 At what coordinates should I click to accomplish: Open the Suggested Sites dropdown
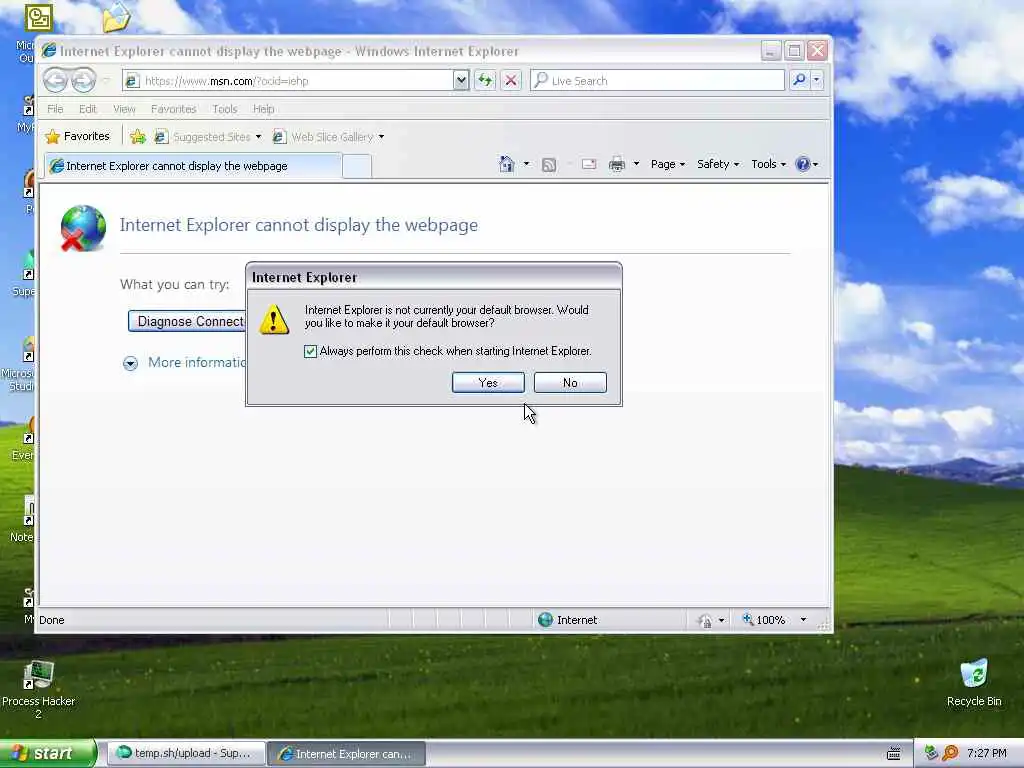coord(208,136)
